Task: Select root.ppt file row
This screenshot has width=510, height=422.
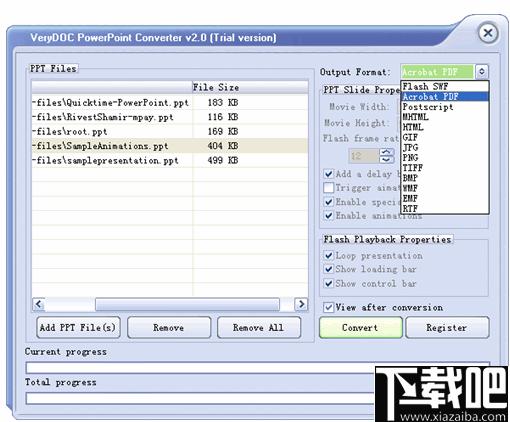Action: [170, 131]
